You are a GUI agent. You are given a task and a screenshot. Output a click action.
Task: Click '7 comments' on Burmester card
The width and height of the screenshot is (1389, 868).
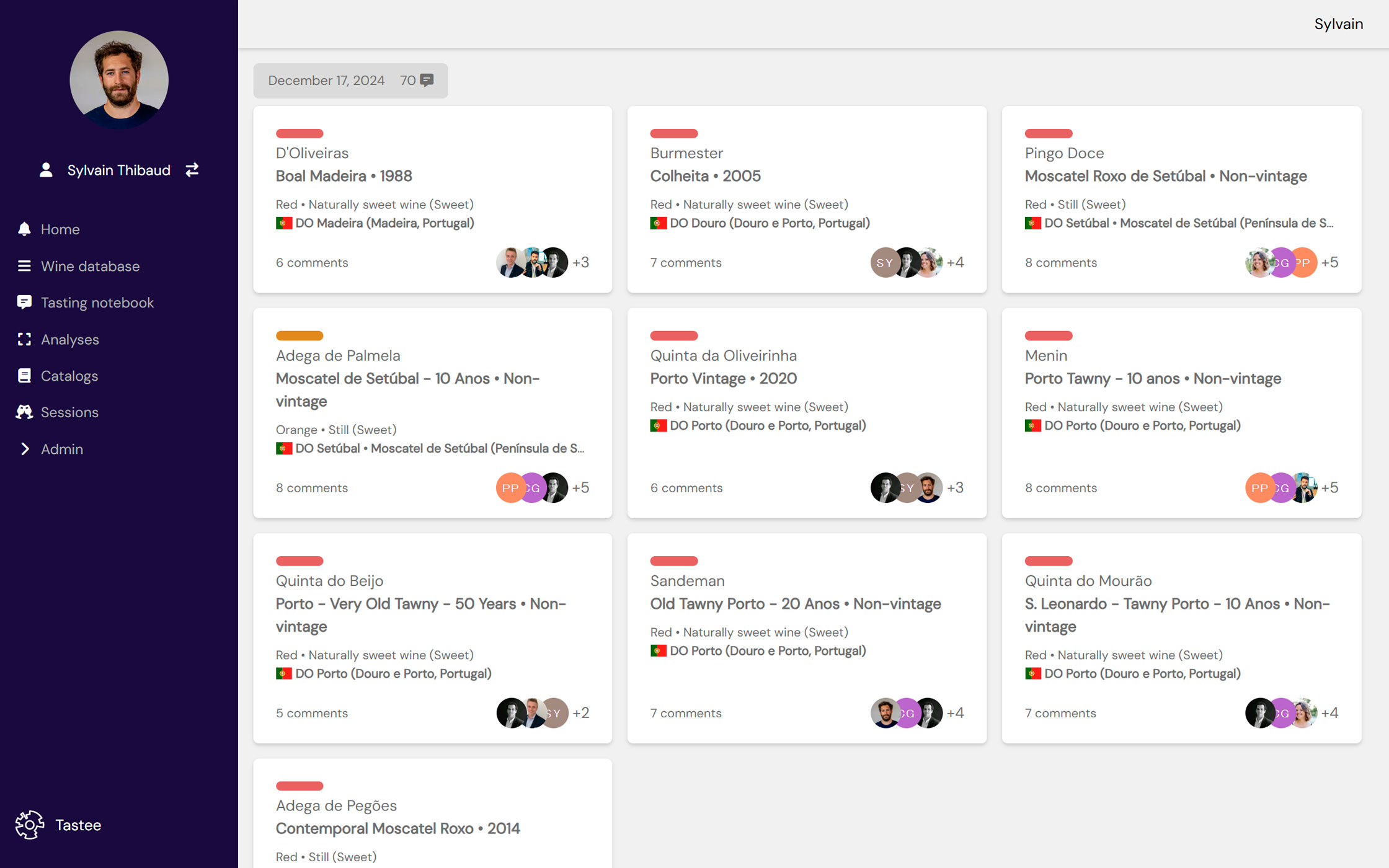pos(686,263)
